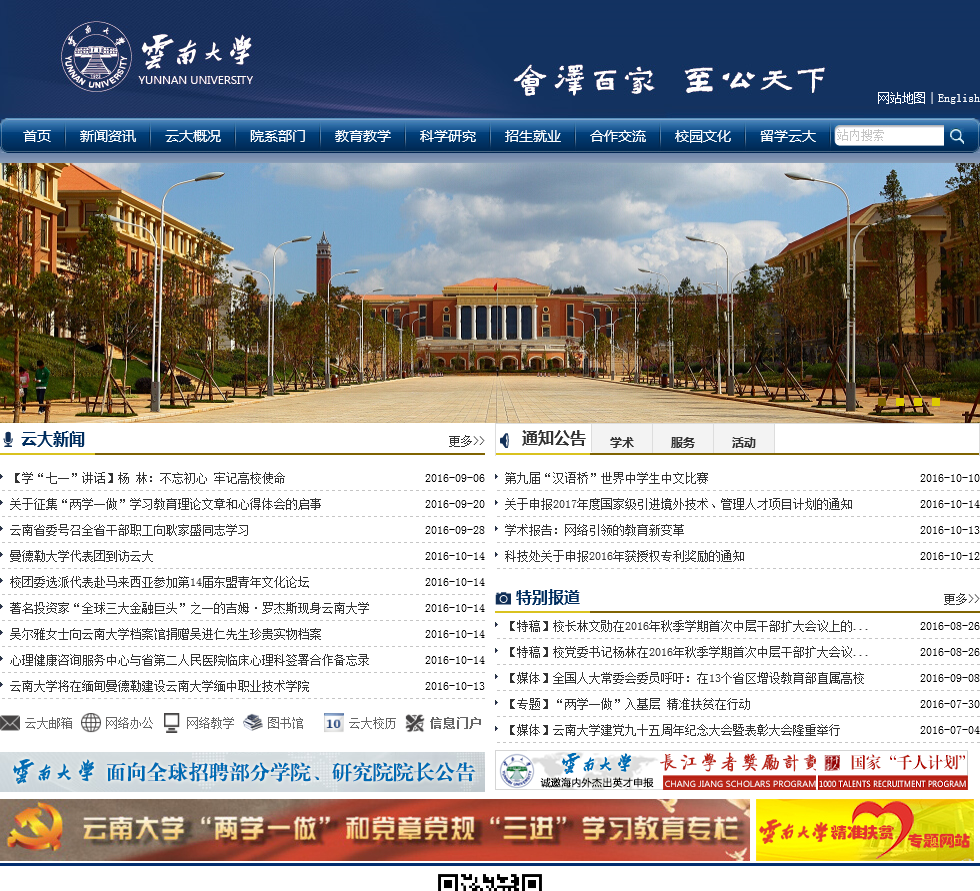Open news 【学"七一"讲话】杨林:不忘初心
Image resolution: width=980 pixels, height=891 pixels.
147,479
